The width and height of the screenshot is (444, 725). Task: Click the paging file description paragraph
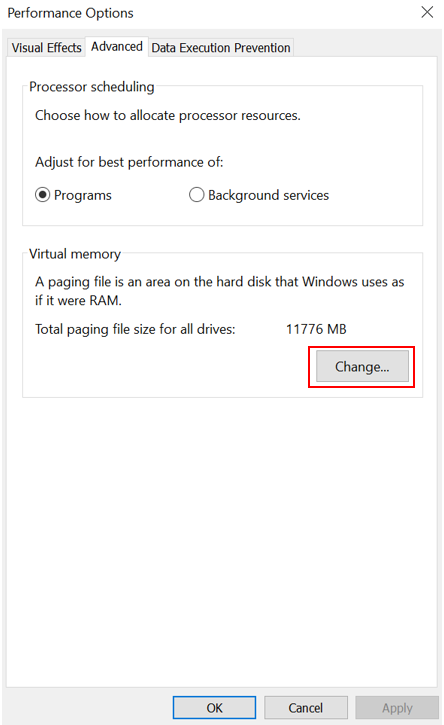pos(220,291)
